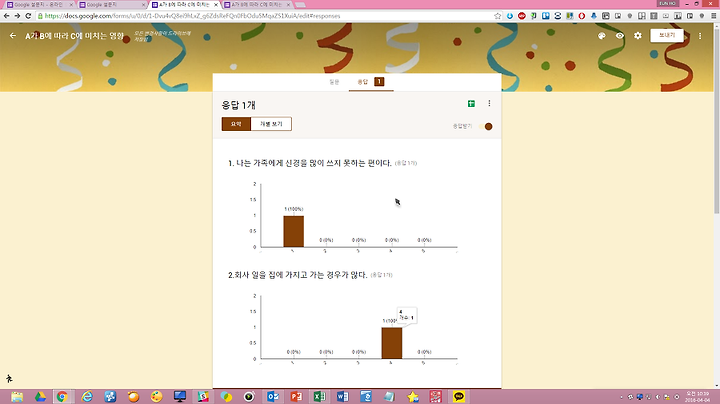Click the brown bar in question 1 chart
The width and height of the screenshot is (720, 404).
click(293, 231)
